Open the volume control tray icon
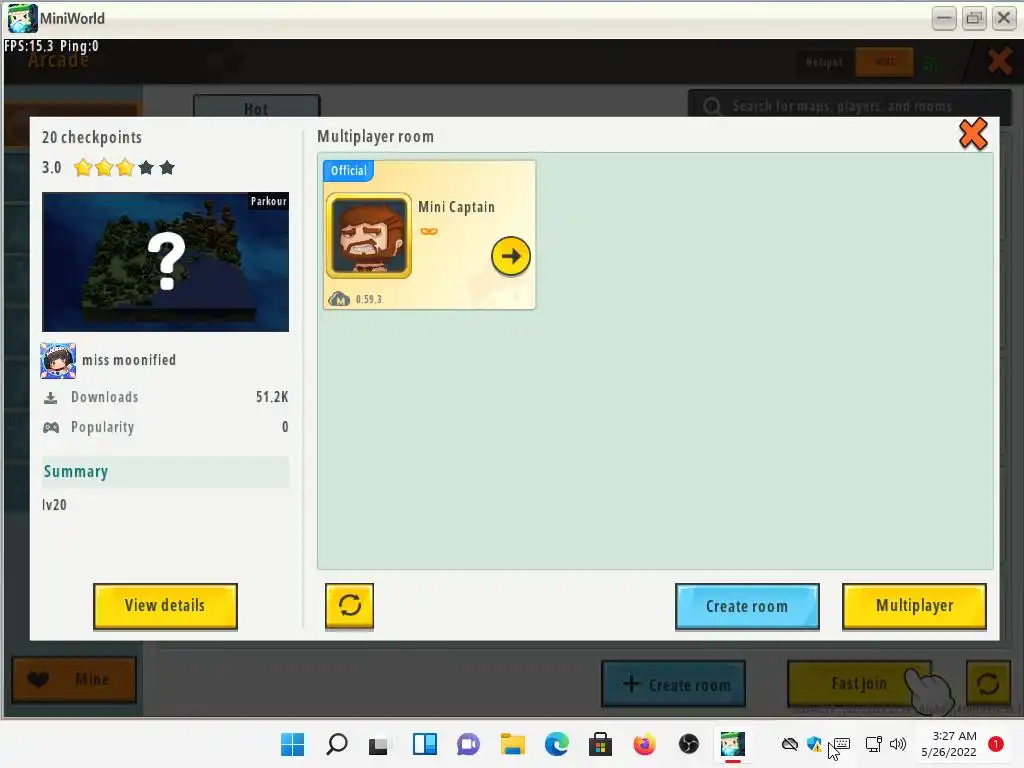Viewport: 1024px width, 768px height. [898, 744]
